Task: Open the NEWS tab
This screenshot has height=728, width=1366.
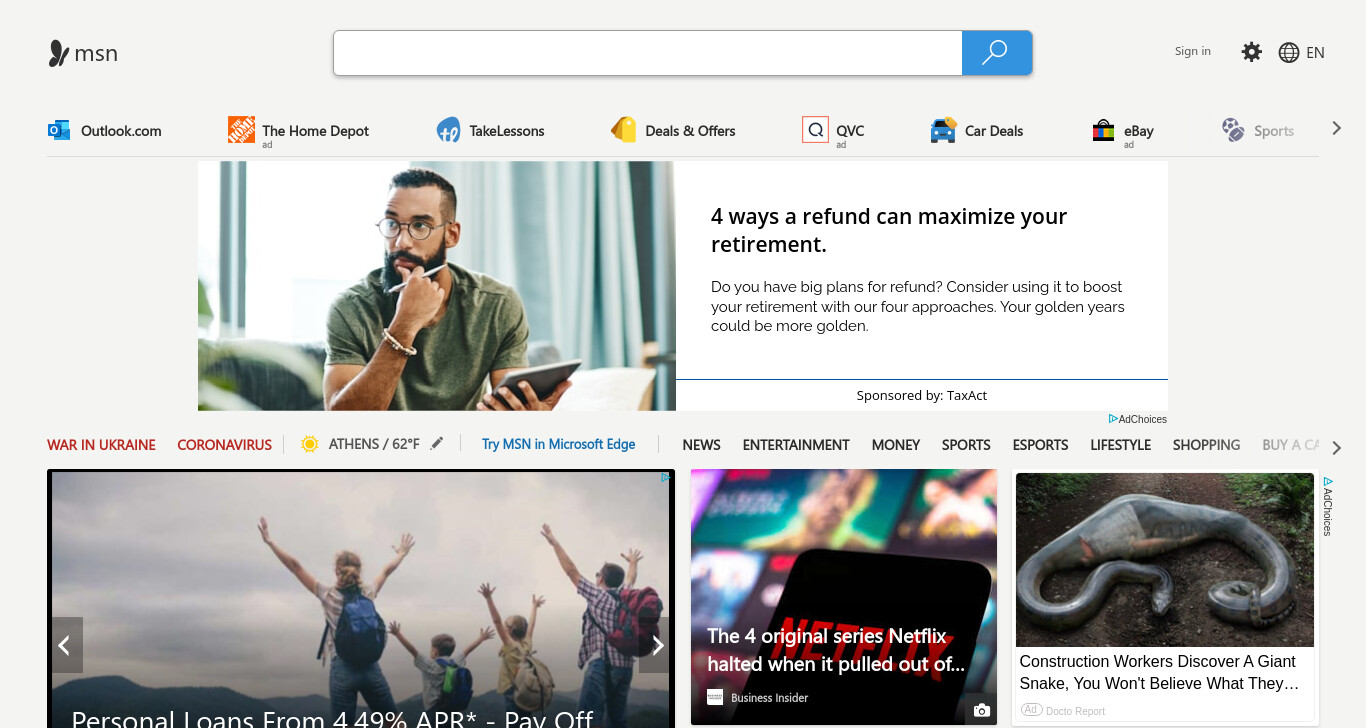Action: [x=702, y=445]
